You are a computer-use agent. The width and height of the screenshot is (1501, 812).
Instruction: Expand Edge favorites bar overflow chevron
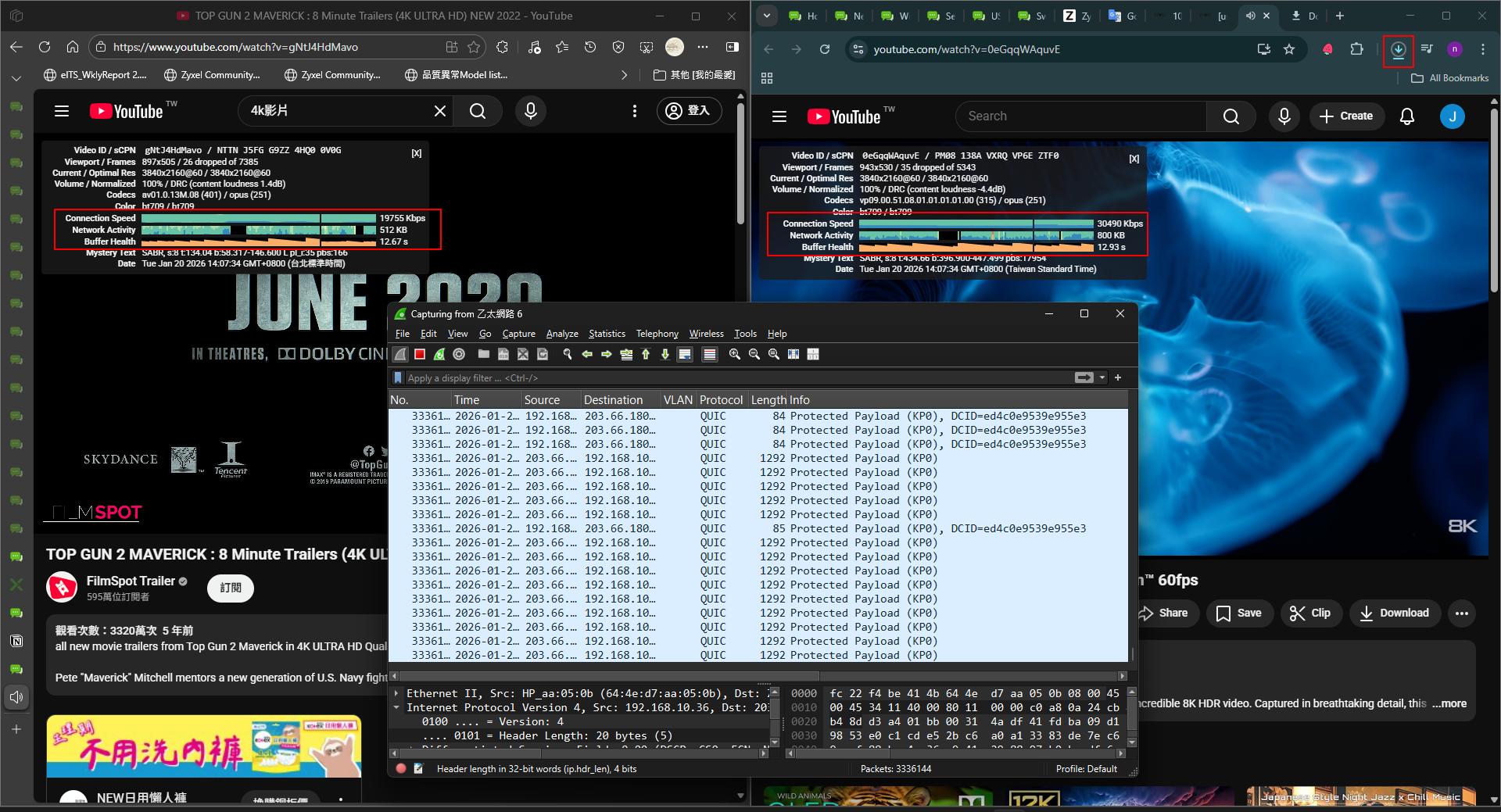click(x=624, y=75)
